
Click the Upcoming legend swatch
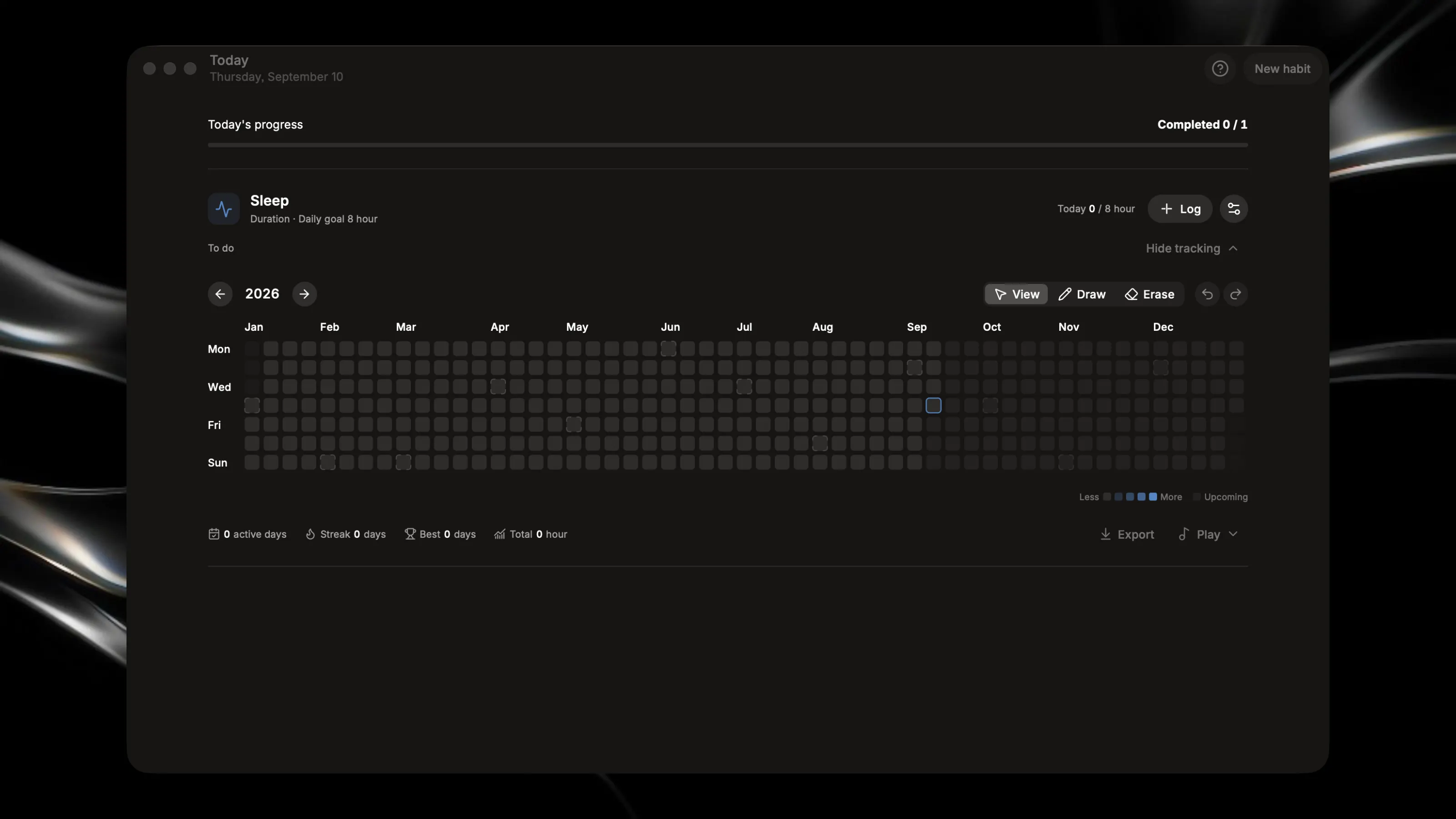tap(1196, 497)
